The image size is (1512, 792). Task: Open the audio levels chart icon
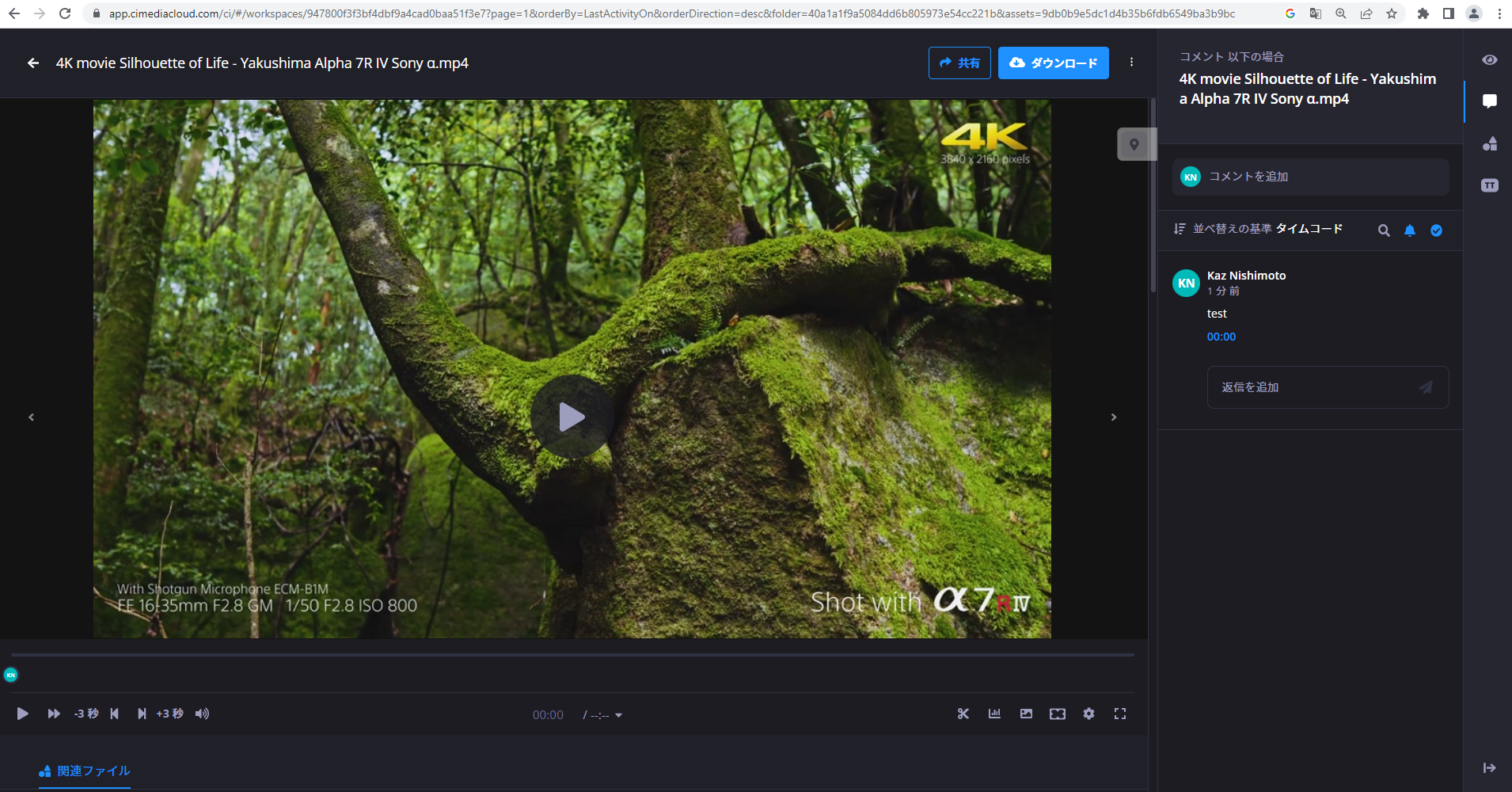pos(994,714)
